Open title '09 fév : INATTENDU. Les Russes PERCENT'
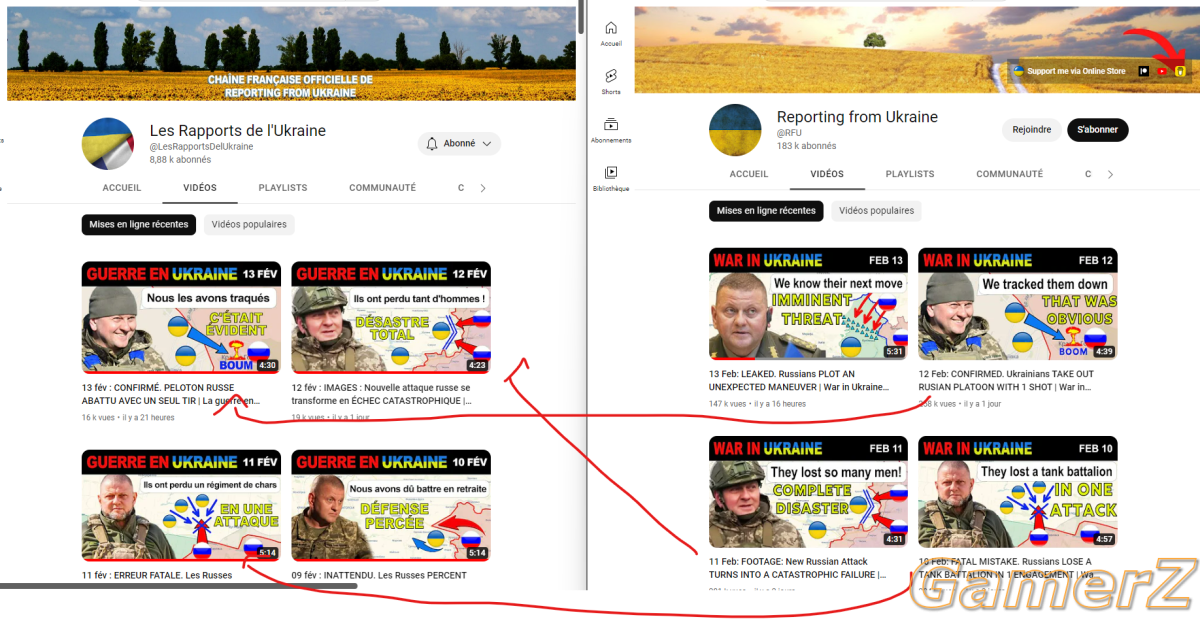 coord(379,575)
